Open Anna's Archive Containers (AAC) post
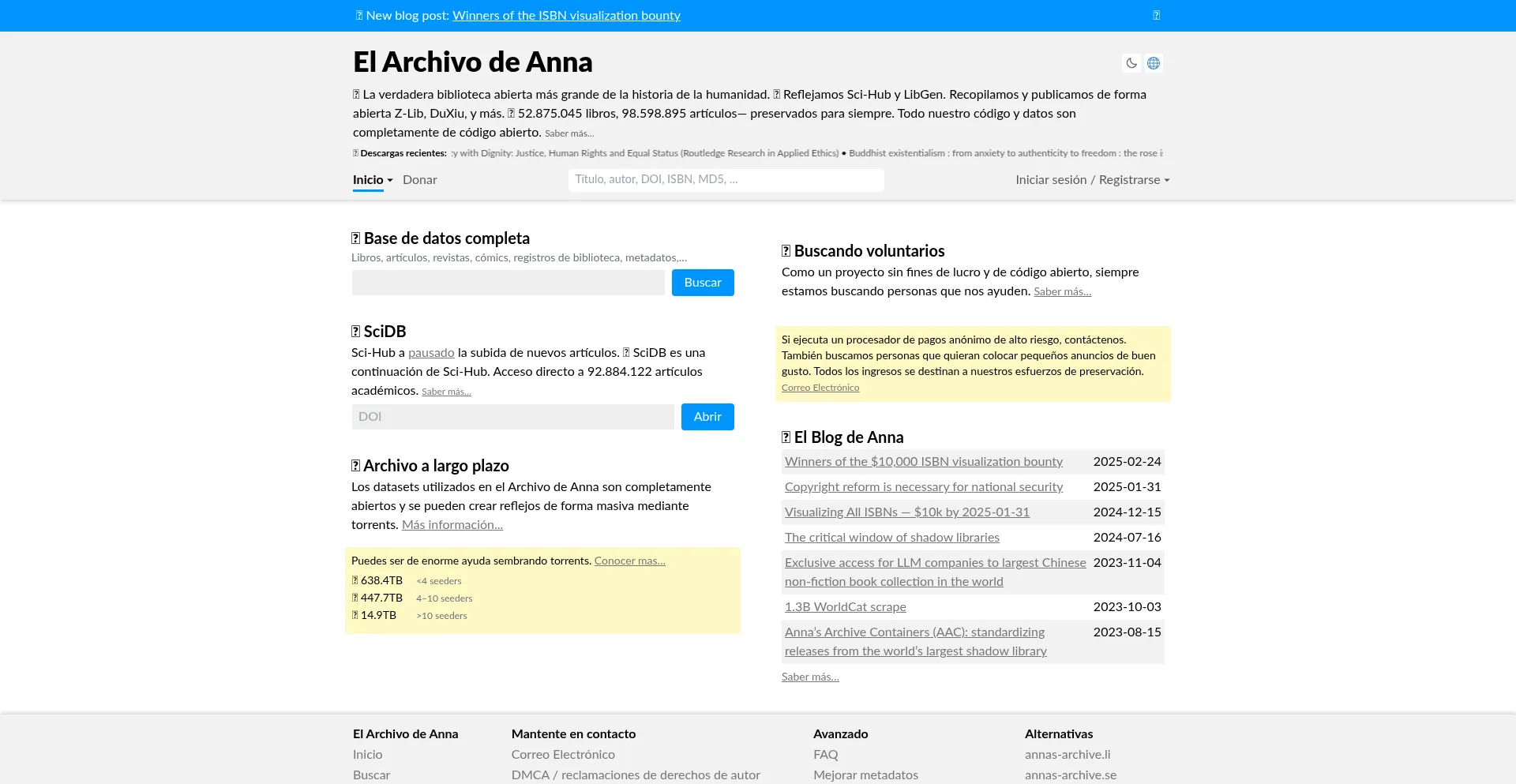This screenshot has height=784, width=1516. click(916, 642)
